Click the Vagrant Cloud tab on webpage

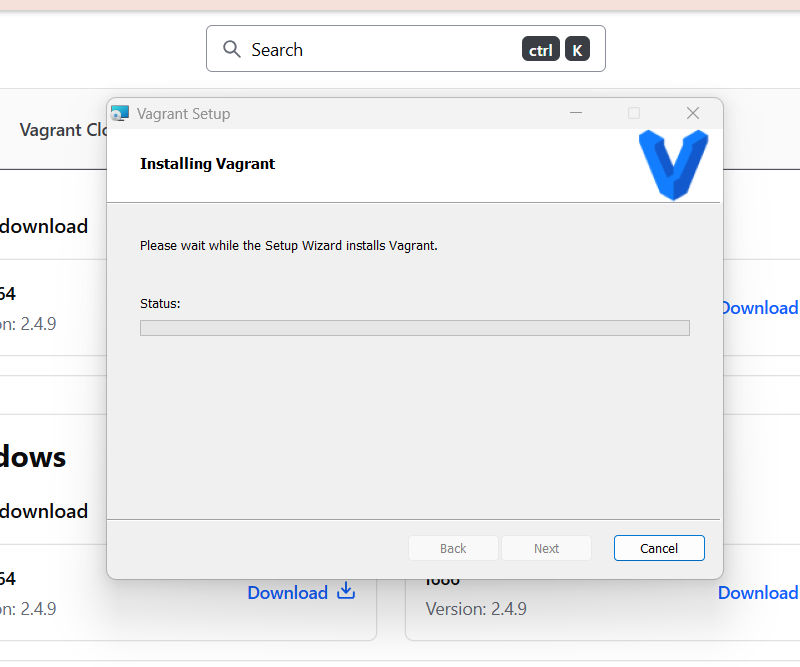(63, 130)
